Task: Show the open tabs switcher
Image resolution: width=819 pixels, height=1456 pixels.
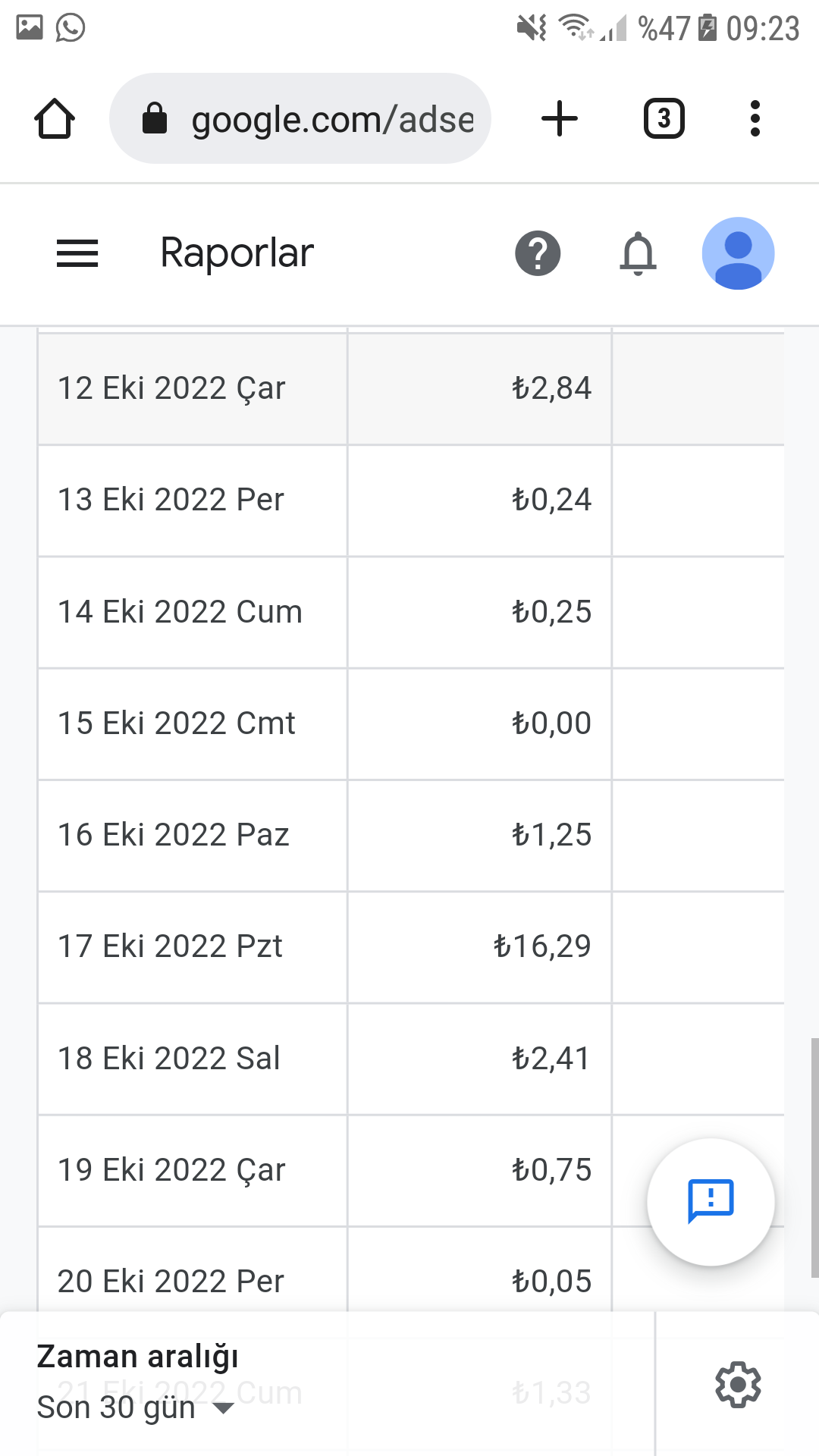Action: (x=664, y=119)
